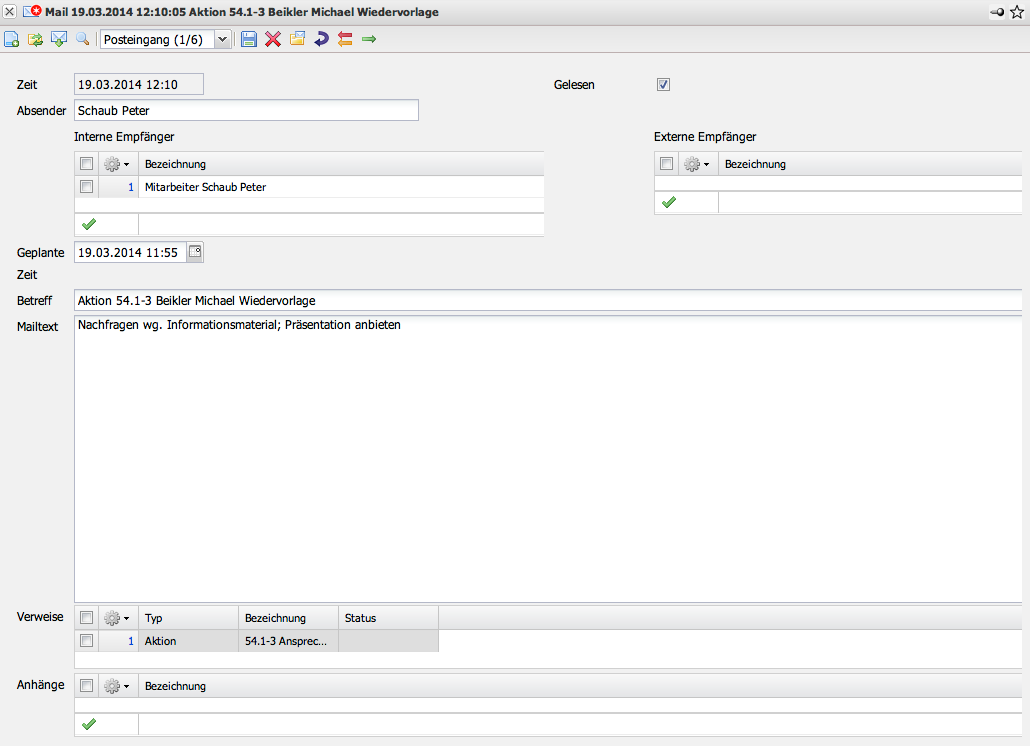Open gear menu in Verweise table
The width and height of the screenshot is (1030, 746).
click(117, 617)
